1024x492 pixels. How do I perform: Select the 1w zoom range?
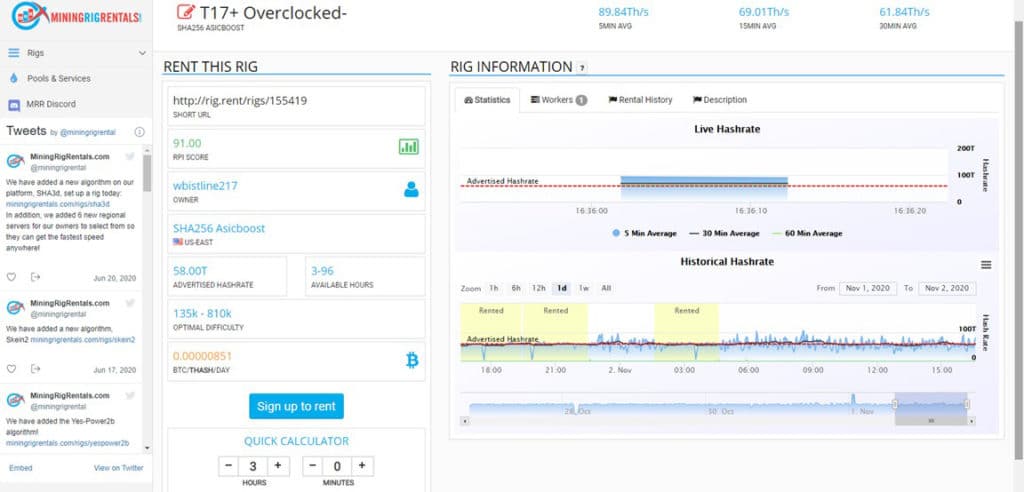(584, 288)
